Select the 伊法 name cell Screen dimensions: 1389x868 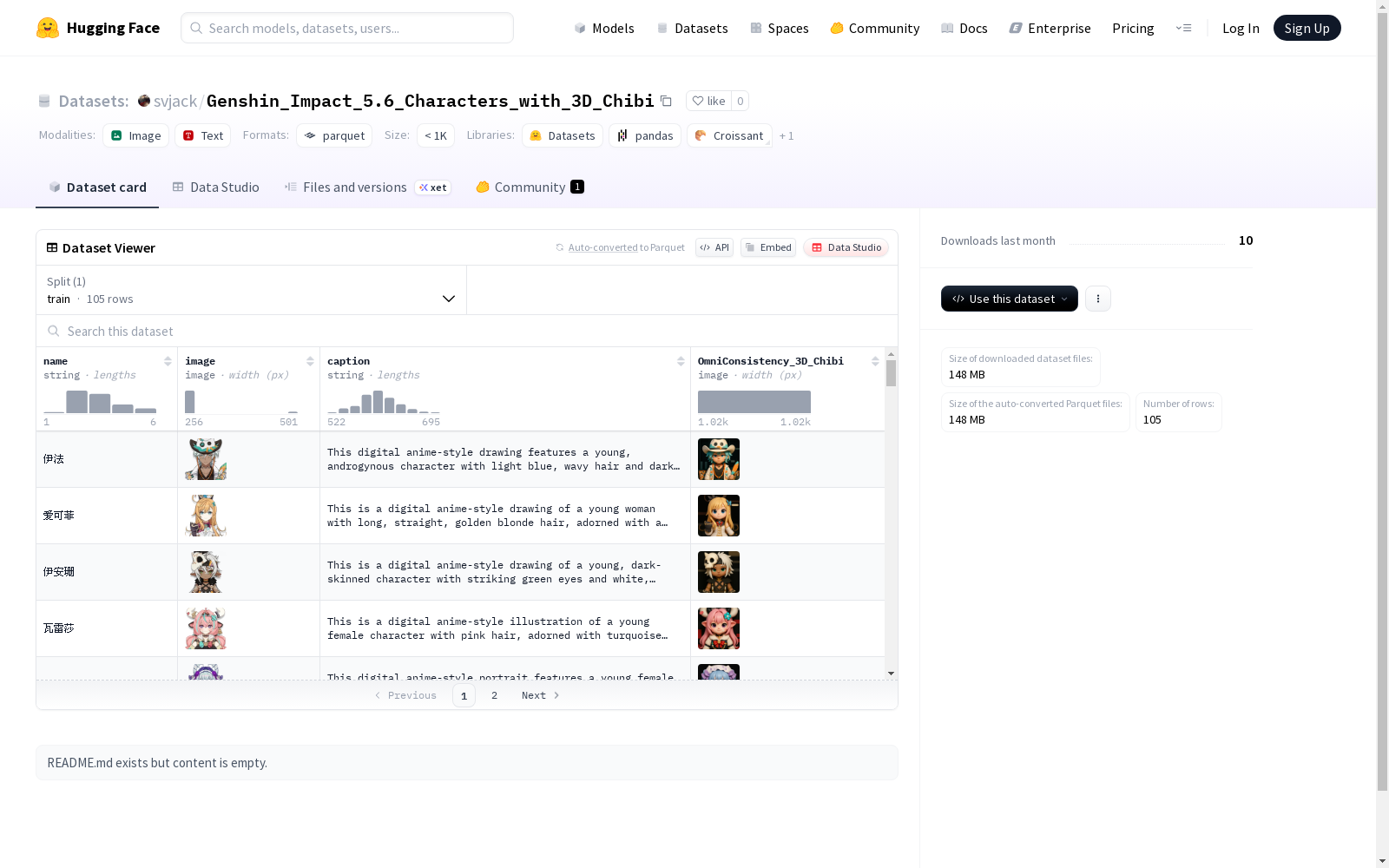click(x=107, y=459)
